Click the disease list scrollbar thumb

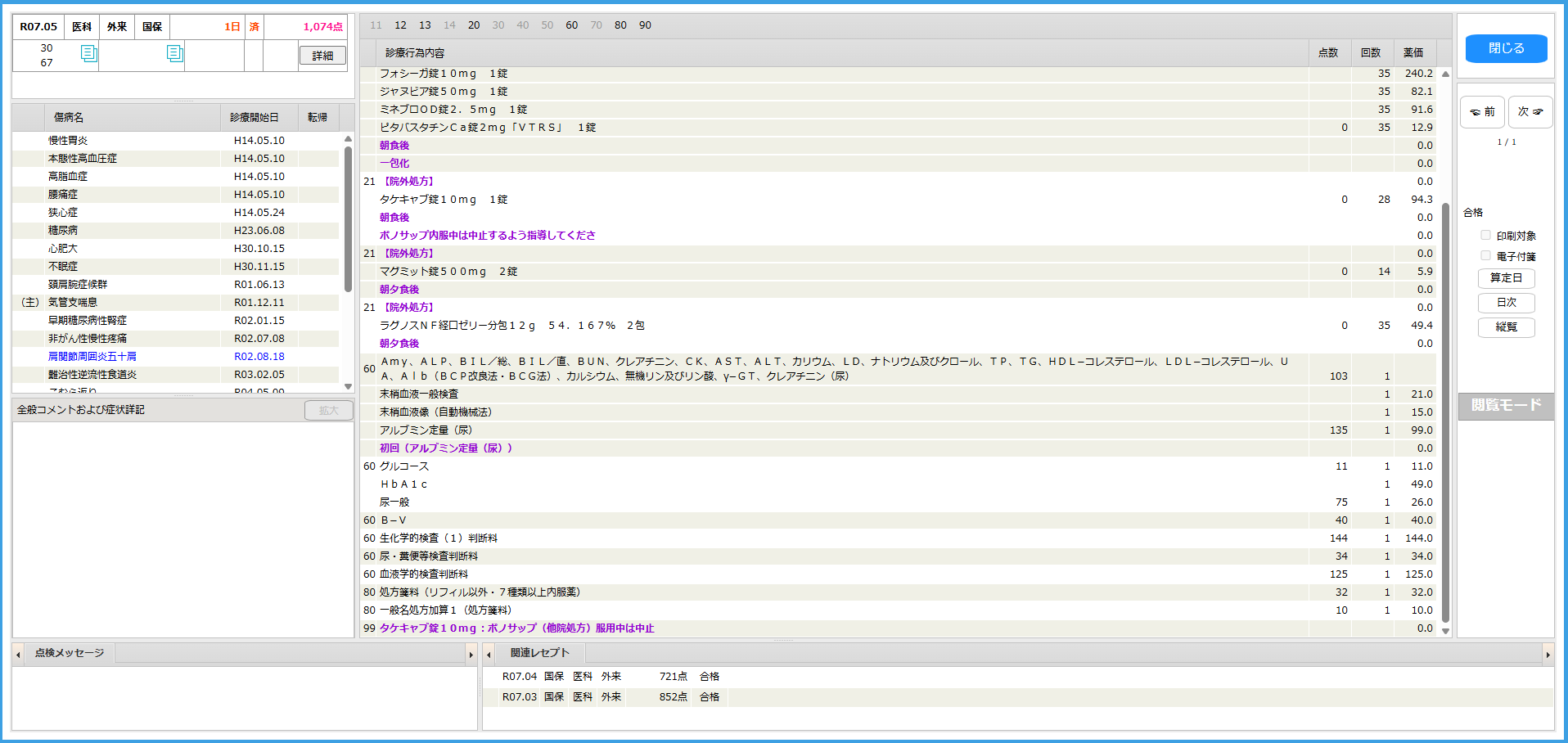348,218
